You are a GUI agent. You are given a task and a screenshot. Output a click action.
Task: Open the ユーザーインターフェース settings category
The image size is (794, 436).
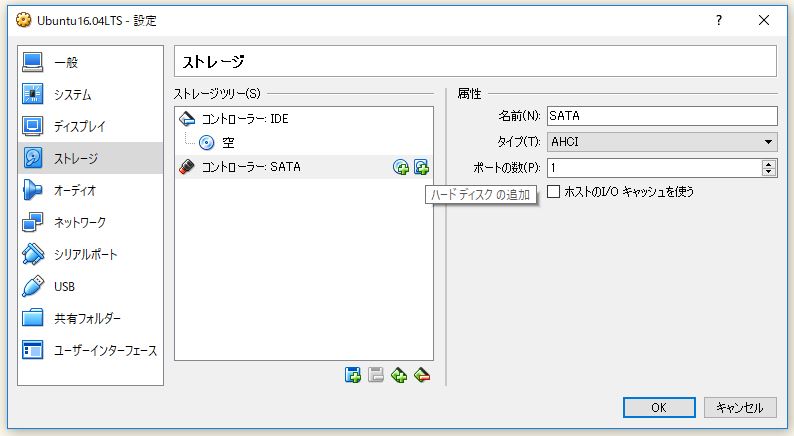pyautogui.click(x=90, y=350)
